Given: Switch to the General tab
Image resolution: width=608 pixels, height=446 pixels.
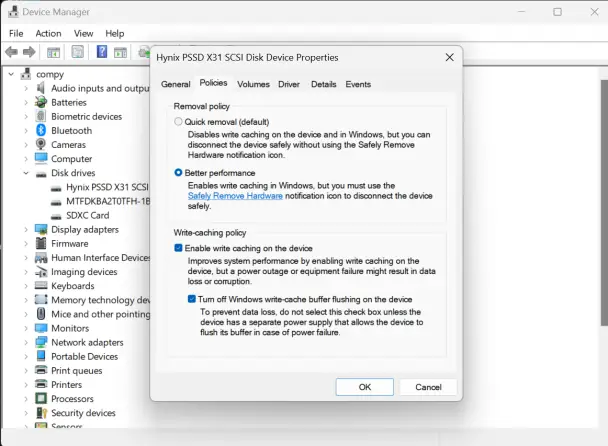Looking at the screenshot, I should tap(176, 84).
